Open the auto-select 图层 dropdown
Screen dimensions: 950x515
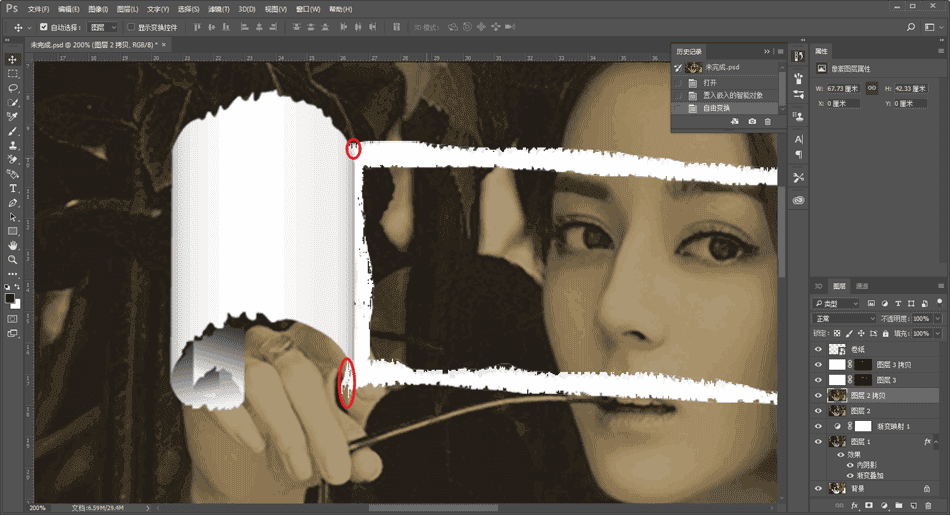pos(102,27)
